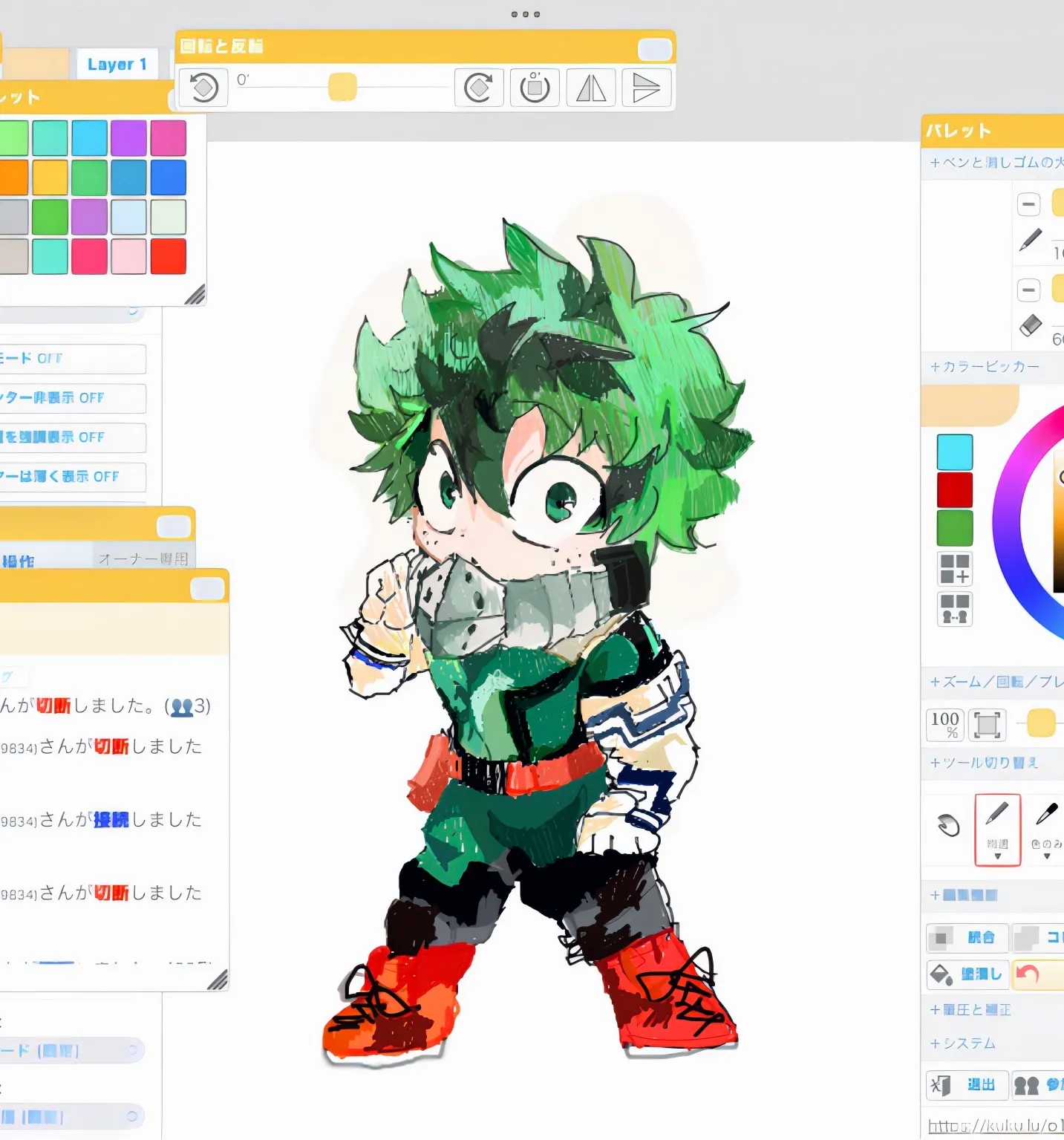Grab the color palette window corner grip
Screen dimensions: 1064x1140
(x=195, y=295)
